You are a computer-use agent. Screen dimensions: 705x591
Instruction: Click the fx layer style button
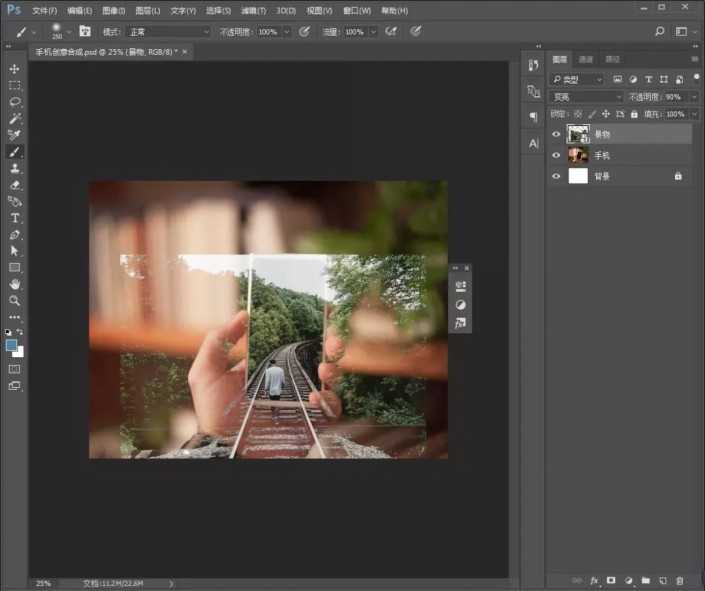click(x=593, y=580)
